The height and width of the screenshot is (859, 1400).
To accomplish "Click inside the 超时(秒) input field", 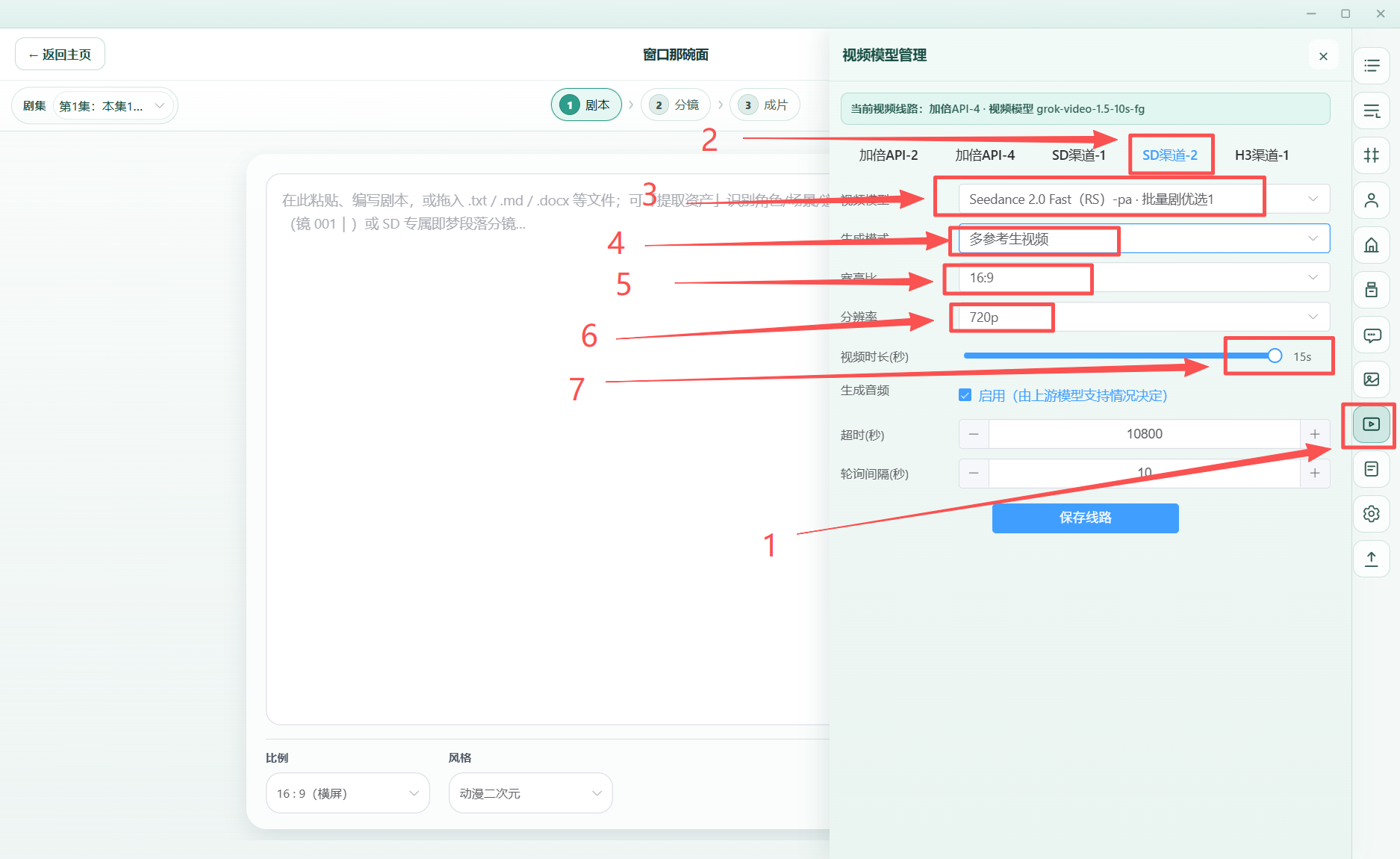I will [x=1144, y=434].
